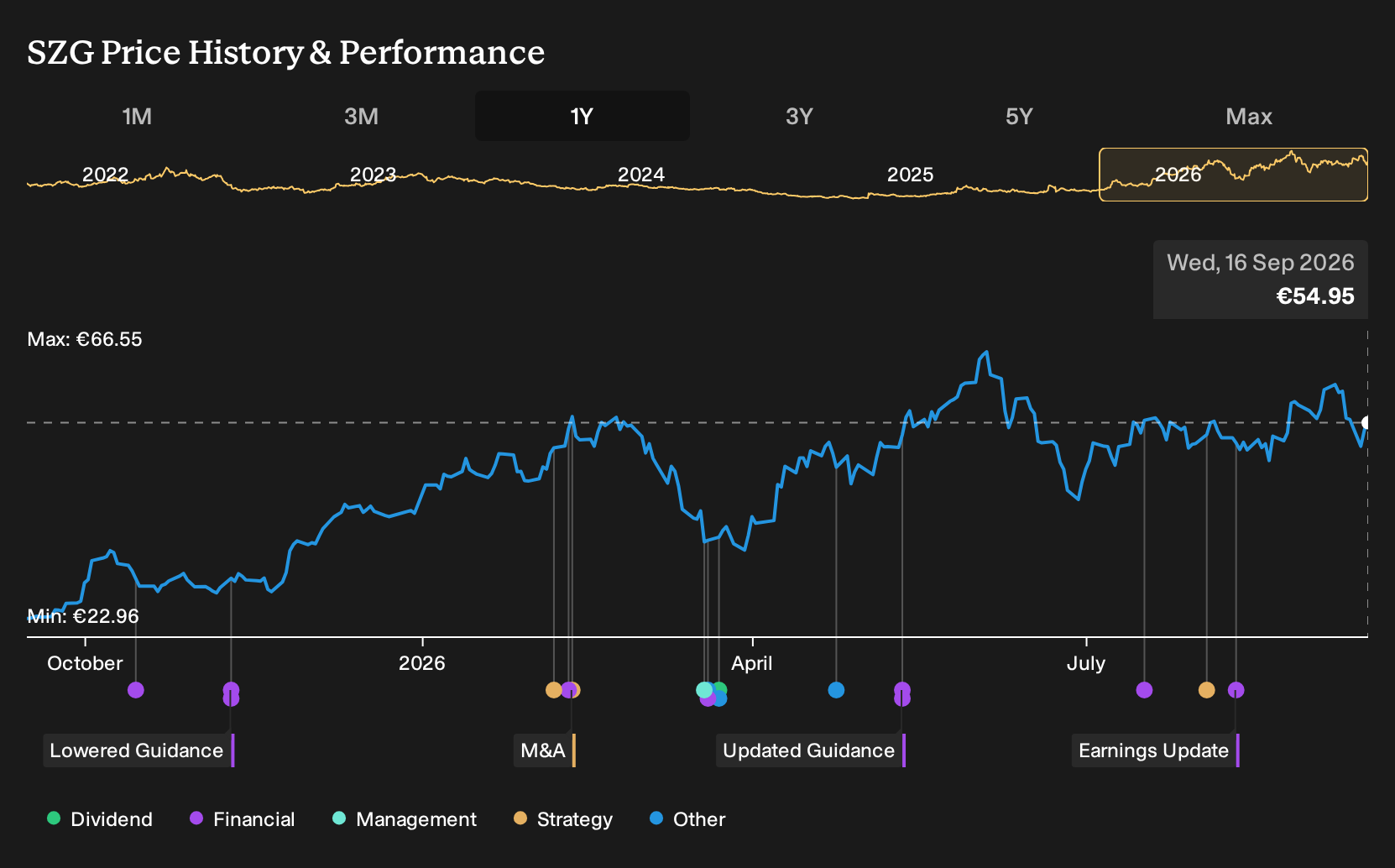Click the highlighted 2026 range selector window
This screenshot has width=1395, height=868.
pos(1233,175)
